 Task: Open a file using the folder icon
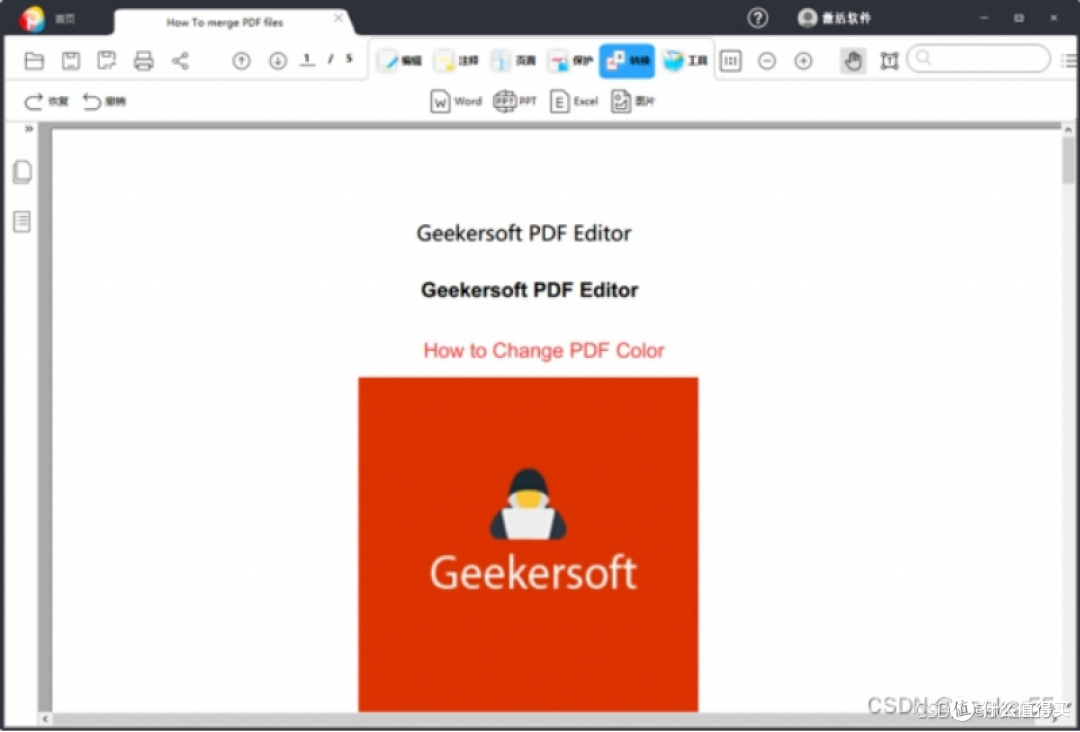click(x=33, y=60)
